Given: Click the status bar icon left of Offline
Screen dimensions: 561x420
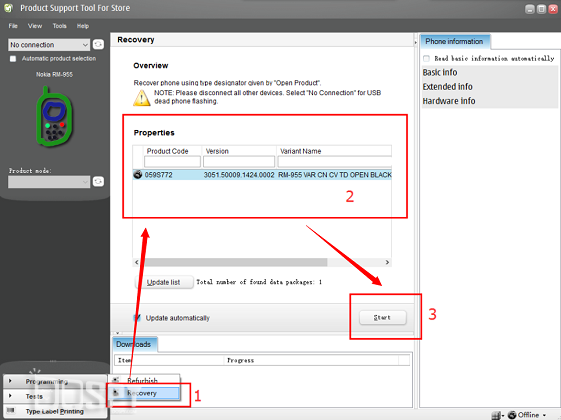Looking at the screenshot, I should [496, 415].
